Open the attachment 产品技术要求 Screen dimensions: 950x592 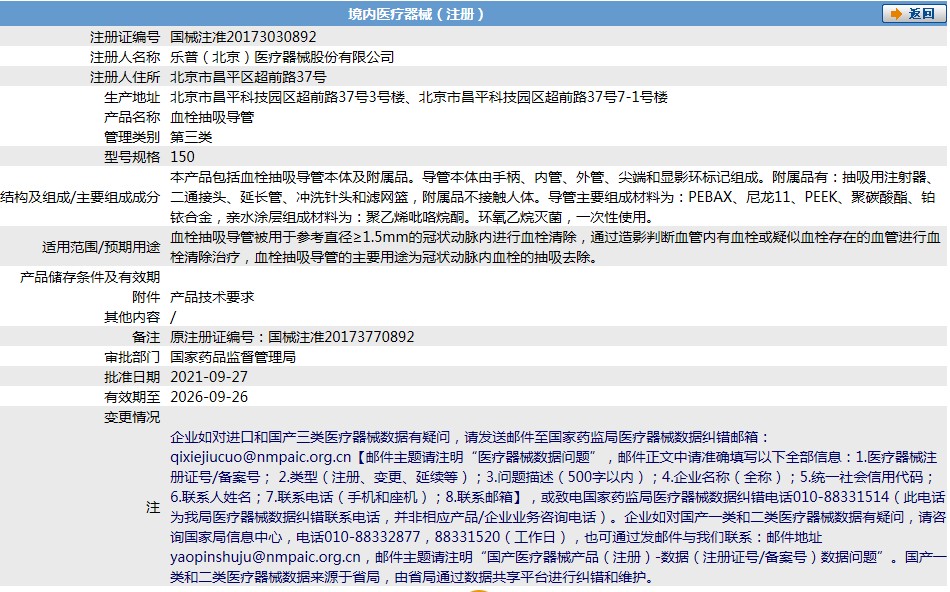tap(212, 297)
